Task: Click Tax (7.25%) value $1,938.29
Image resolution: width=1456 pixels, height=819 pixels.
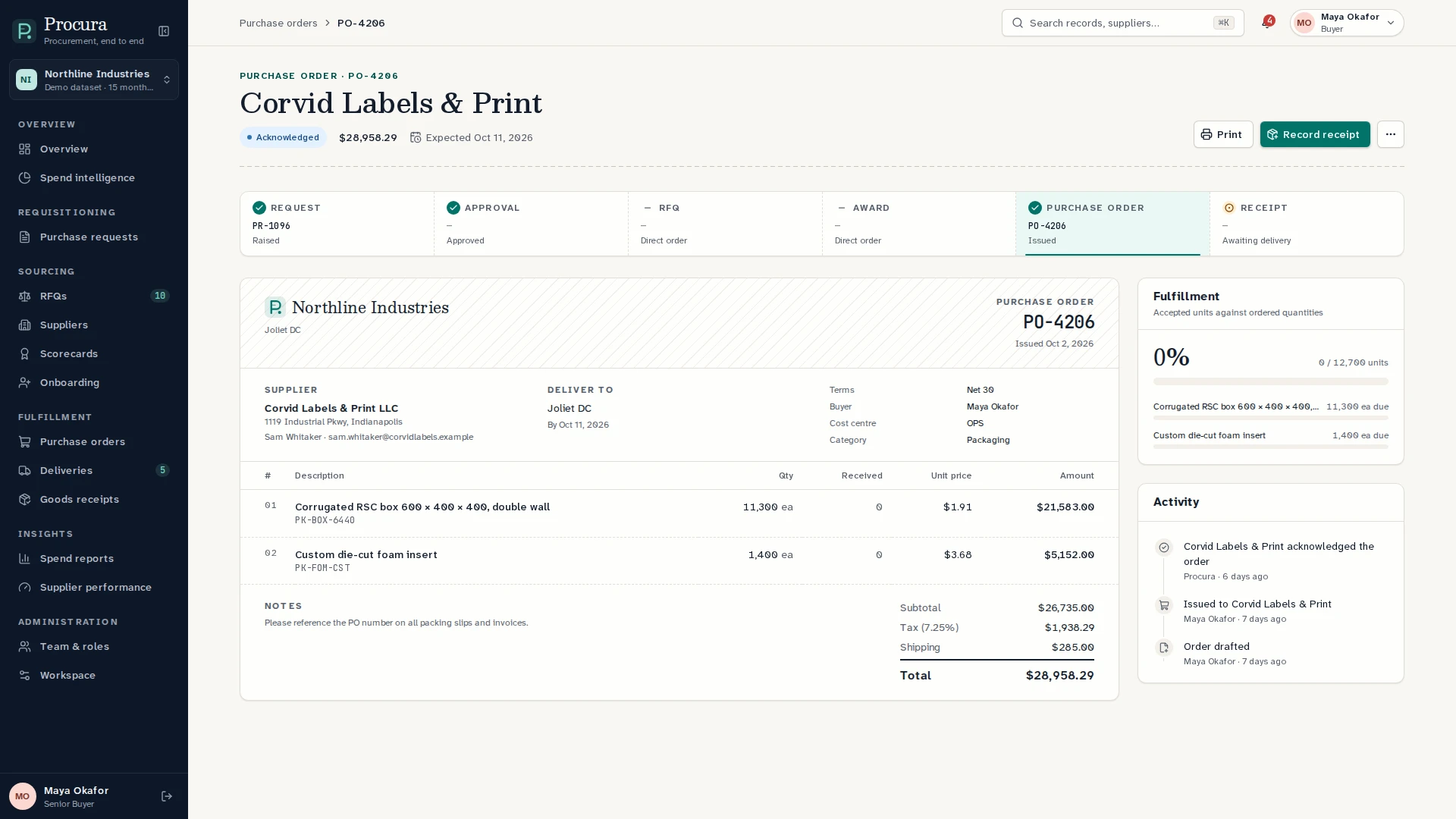Action: (1069, 628)
